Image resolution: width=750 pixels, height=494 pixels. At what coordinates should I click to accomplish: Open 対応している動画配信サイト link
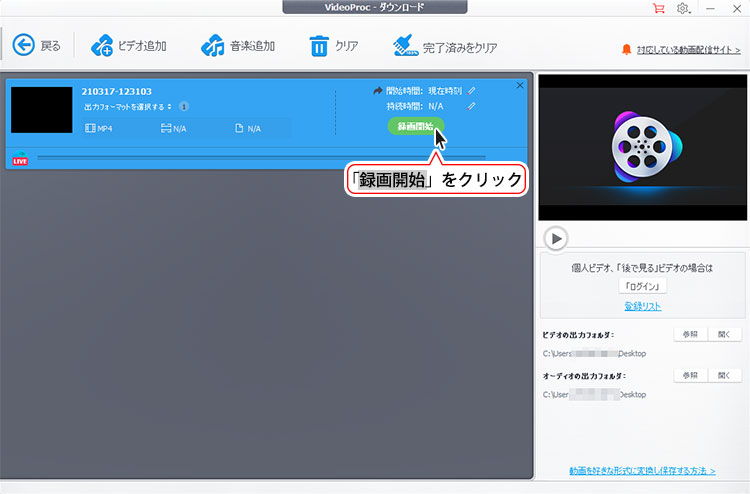(688, 50)
